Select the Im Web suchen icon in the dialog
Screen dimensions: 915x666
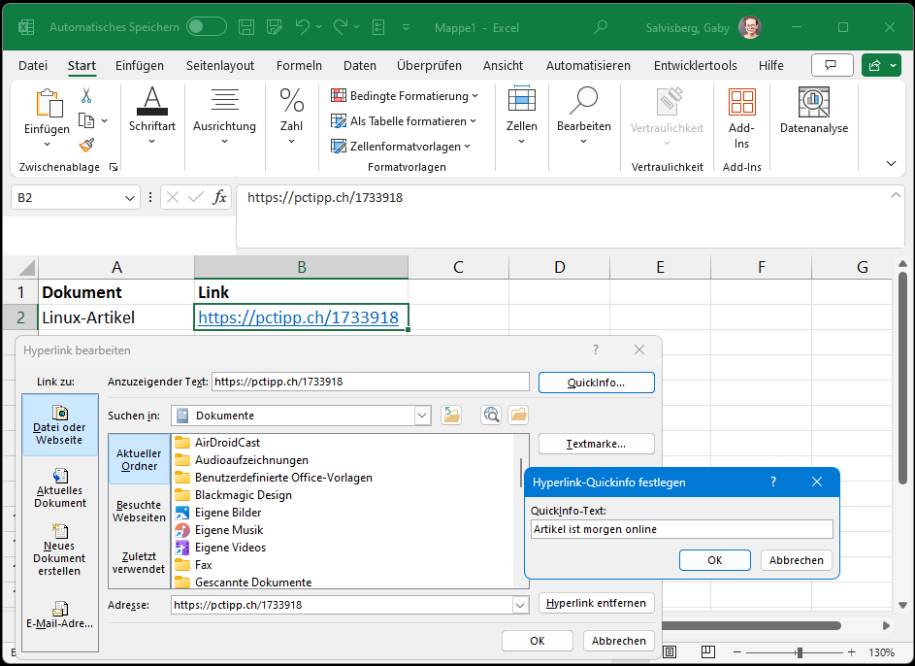(x=489, y=414)
